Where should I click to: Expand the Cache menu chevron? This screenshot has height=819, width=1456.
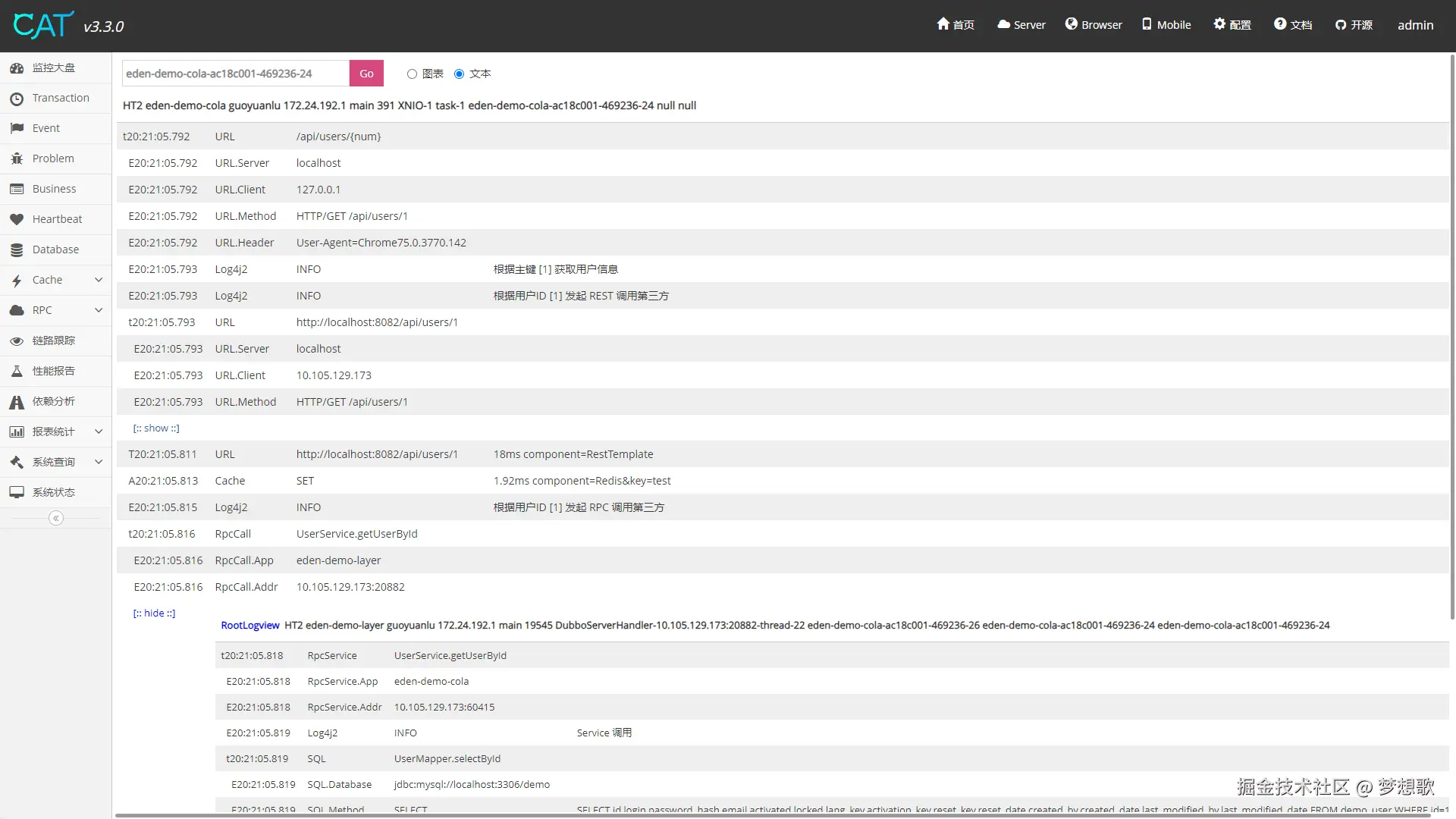[x=99, y=280]
